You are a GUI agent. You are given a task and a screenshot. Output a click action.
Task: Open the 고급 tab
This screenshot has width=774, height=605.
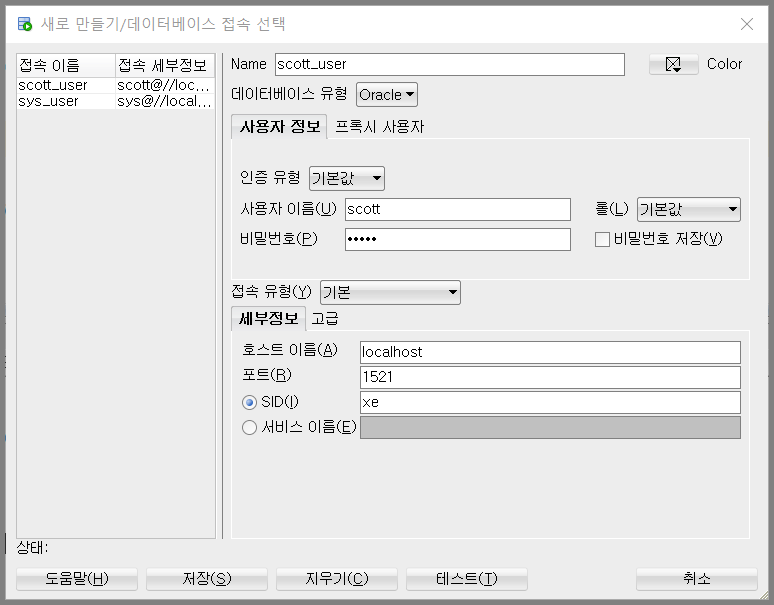click(x=325, y=318)
